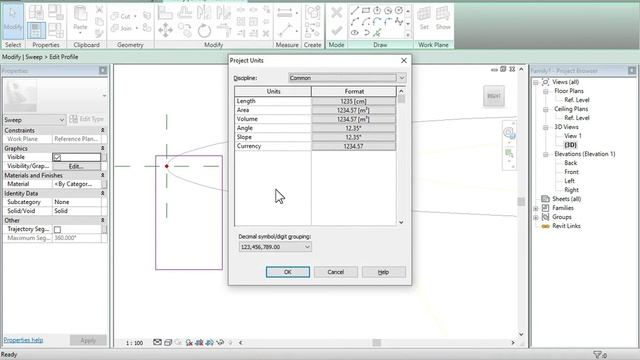Image resolution: width=640 pixels, height=360 pixels.
Task: Toggle the Trajectory Segmentation checkbox
Action: point(58,229)
